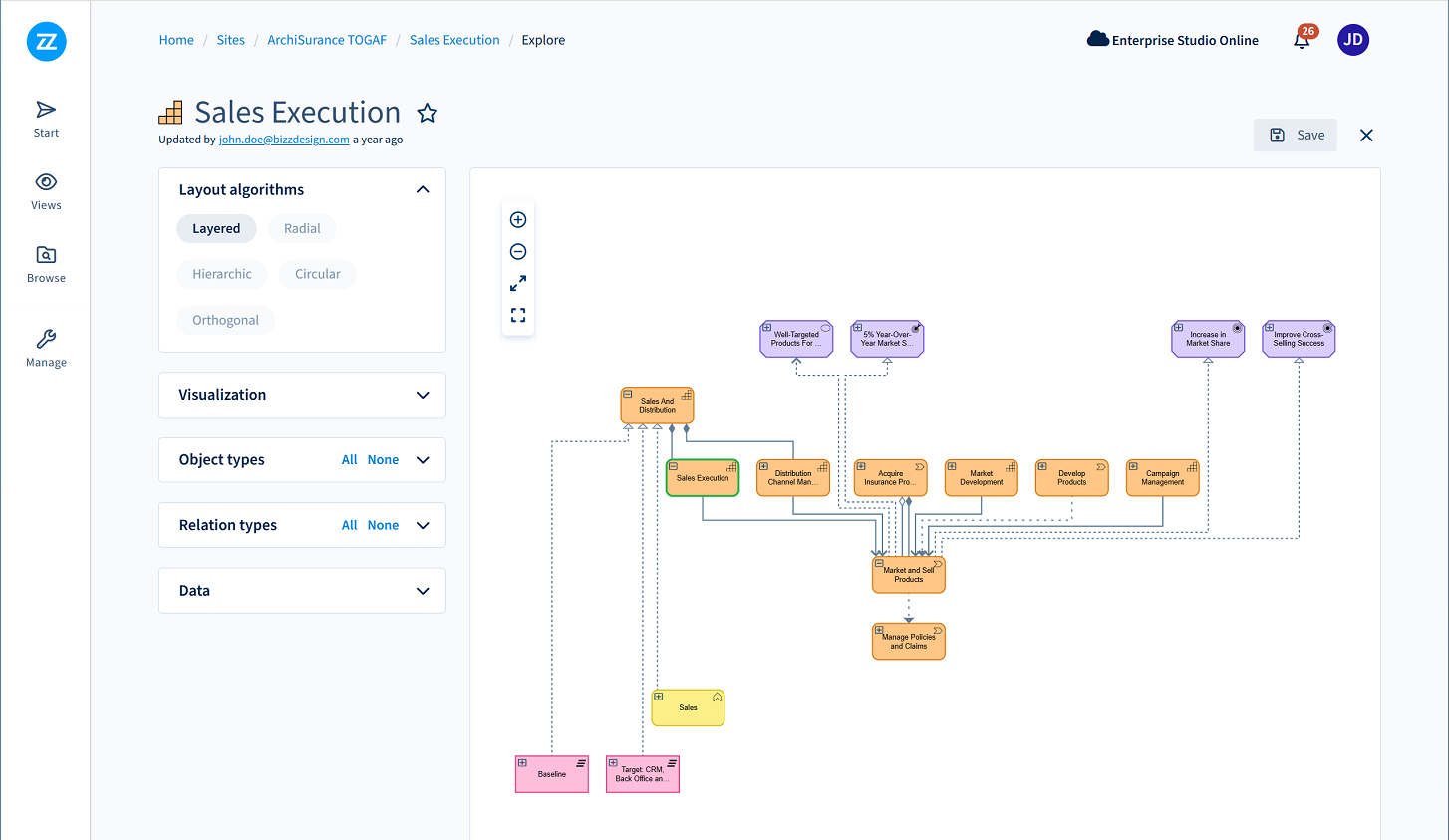The width and height of the screenshot is (1449, 840).
Task: Go to Browse in the sidebar
Action: 46,264
